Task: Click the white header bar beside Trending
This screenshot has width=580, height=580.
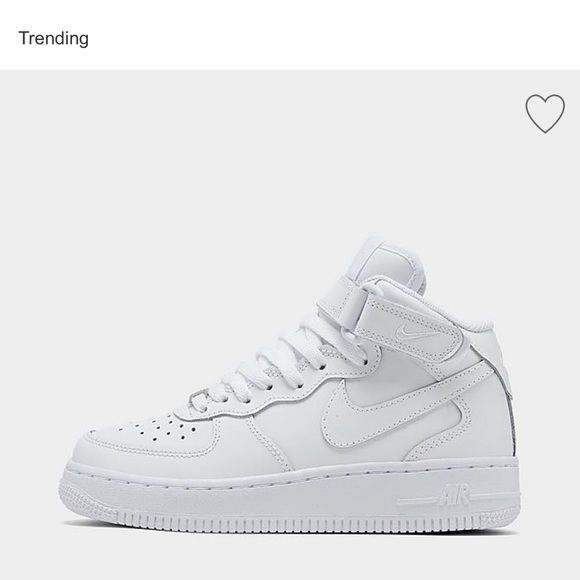Action: (333, 35)
